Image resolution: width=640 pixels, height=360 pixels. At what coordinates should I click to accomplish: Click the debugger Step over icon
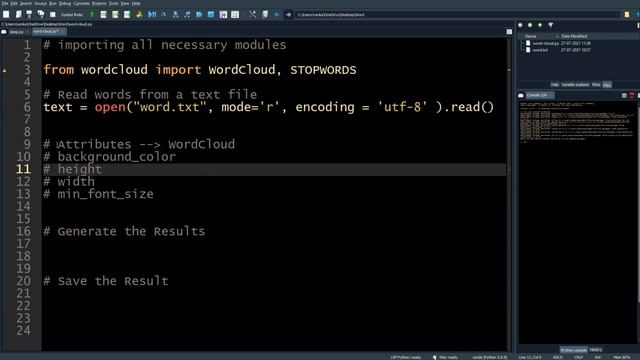tap(164, 14)
